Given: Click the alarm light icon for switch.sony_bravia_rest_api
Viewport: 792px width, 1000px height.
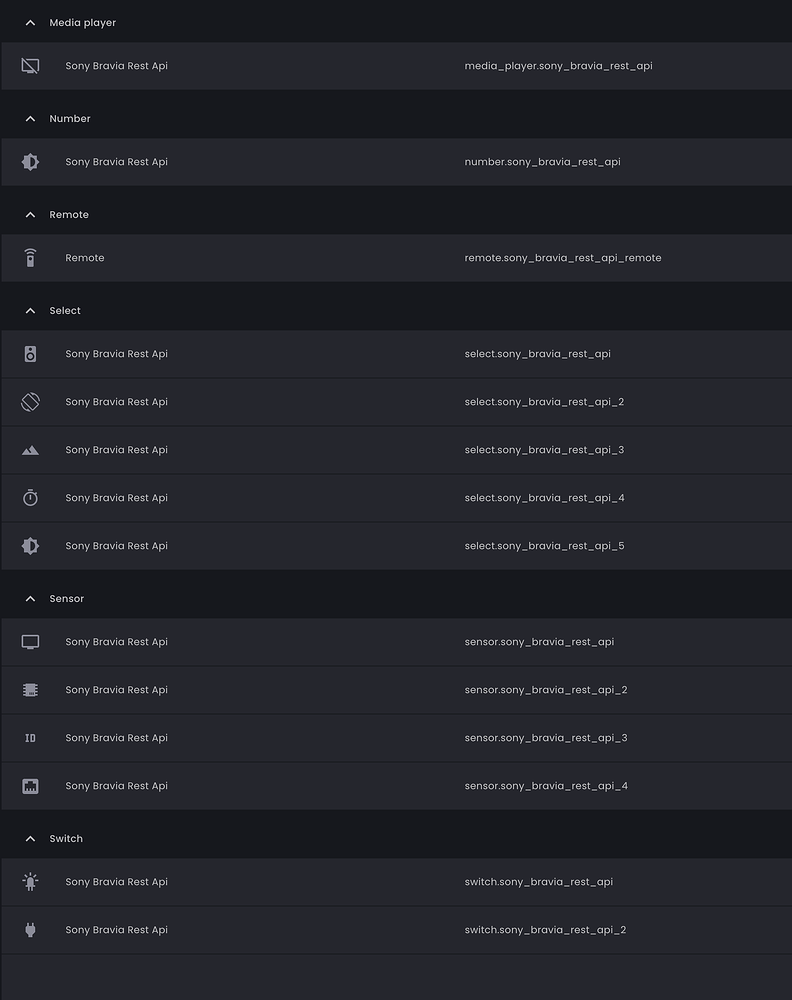Looking at the screenshot, I should [30, 881].
